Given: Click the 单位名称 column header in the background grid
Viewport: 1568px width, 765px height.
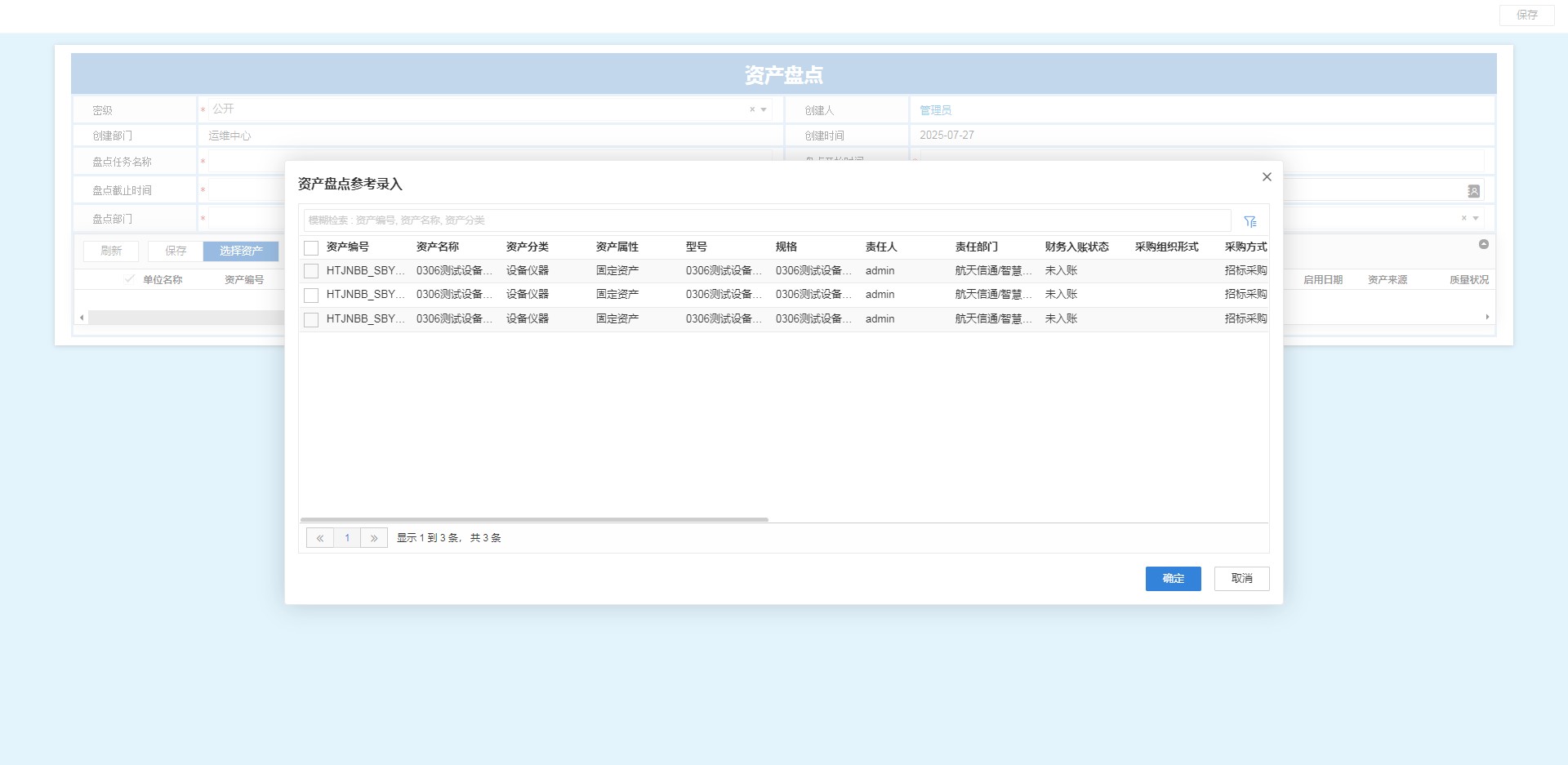Looking at the screenshot, I should [x=163, y=279].
